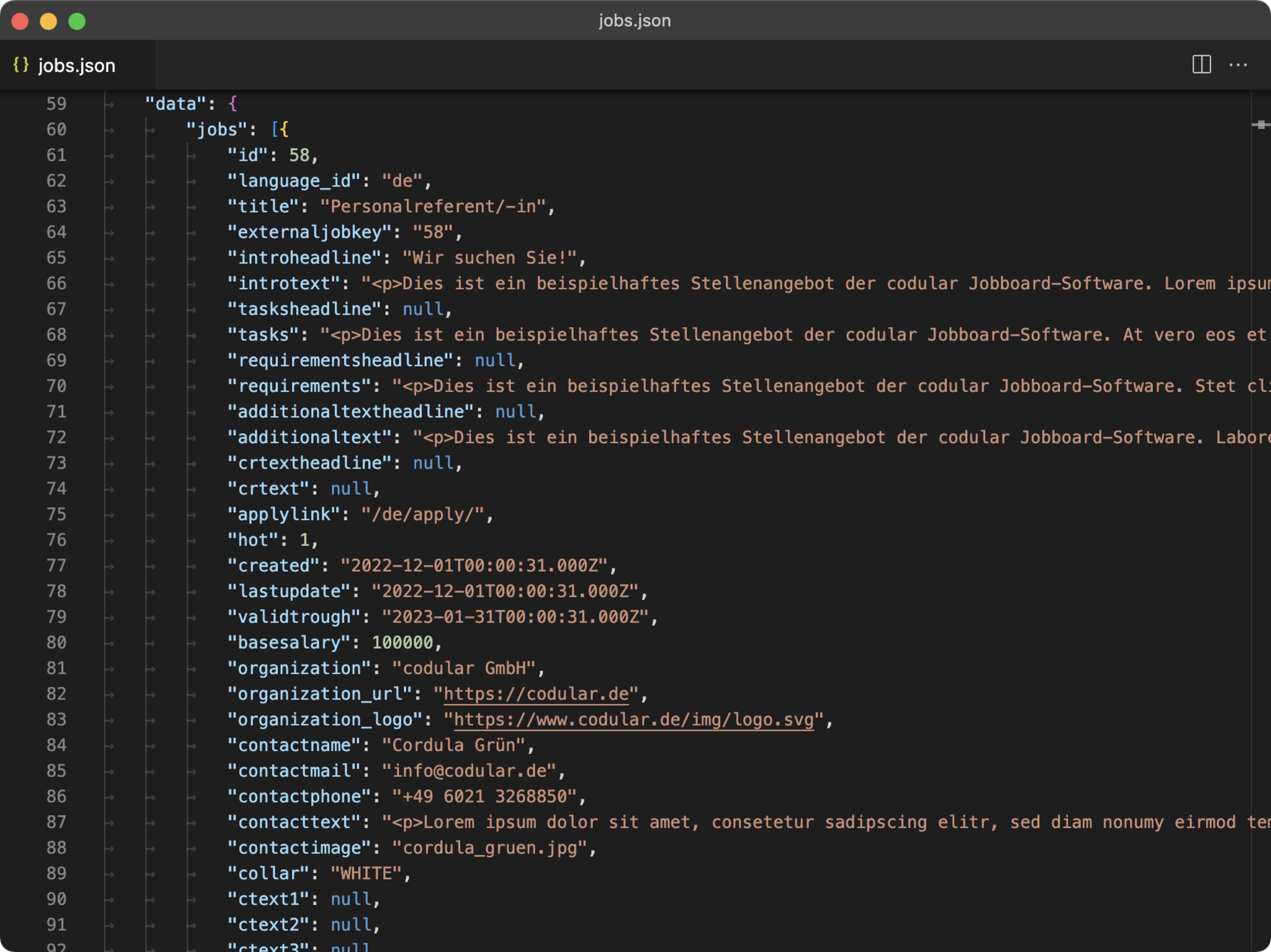Click the split editor icon
Viewport: 1271px width, 952px height.
coord(1202,64)
